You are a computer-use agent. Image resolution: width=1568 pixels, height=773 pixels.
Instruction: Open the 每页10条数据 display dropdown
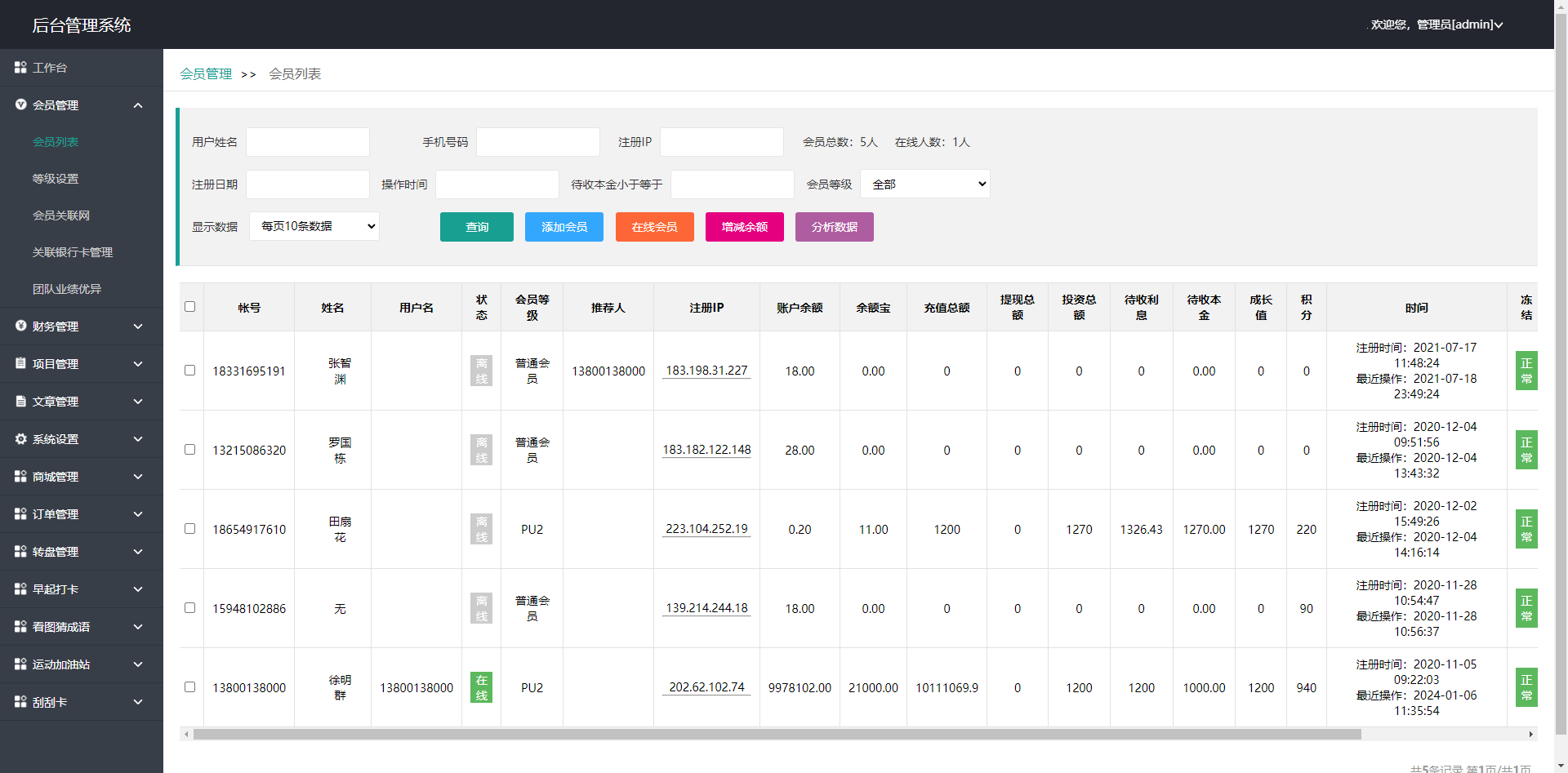(x=314, y=226)
